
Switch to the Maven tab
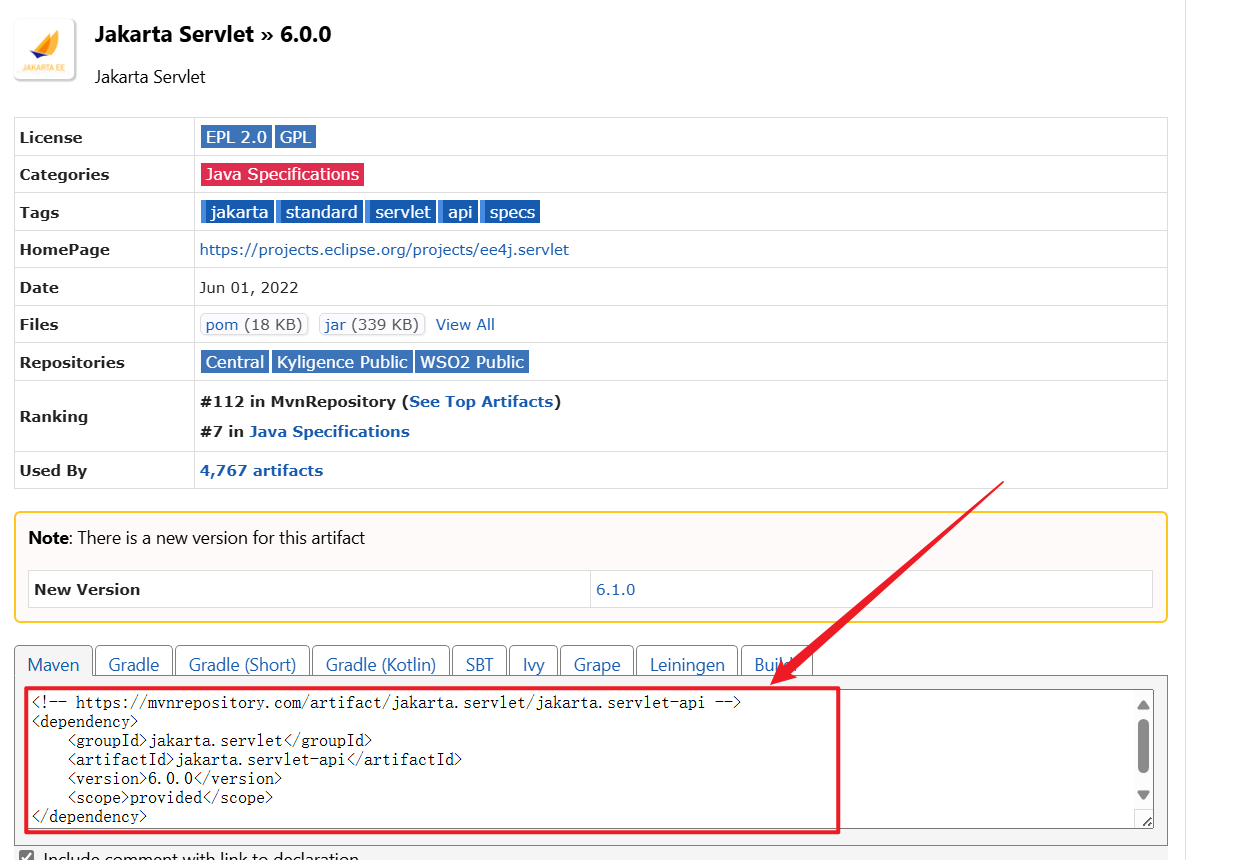coord(54,664)
